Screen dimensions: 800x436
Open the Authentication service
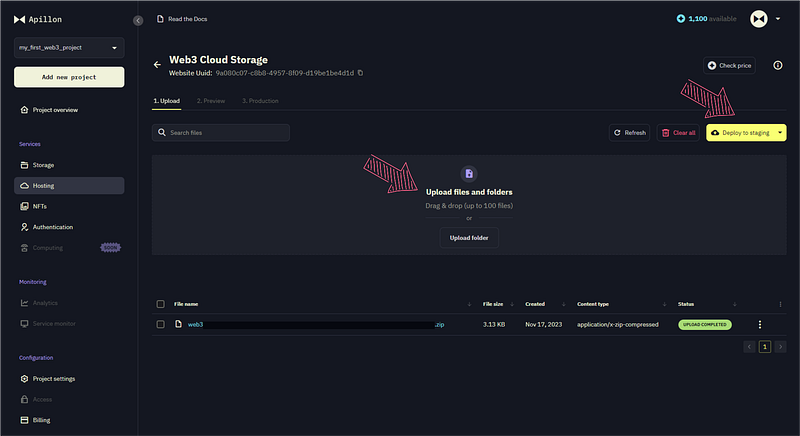69,227
